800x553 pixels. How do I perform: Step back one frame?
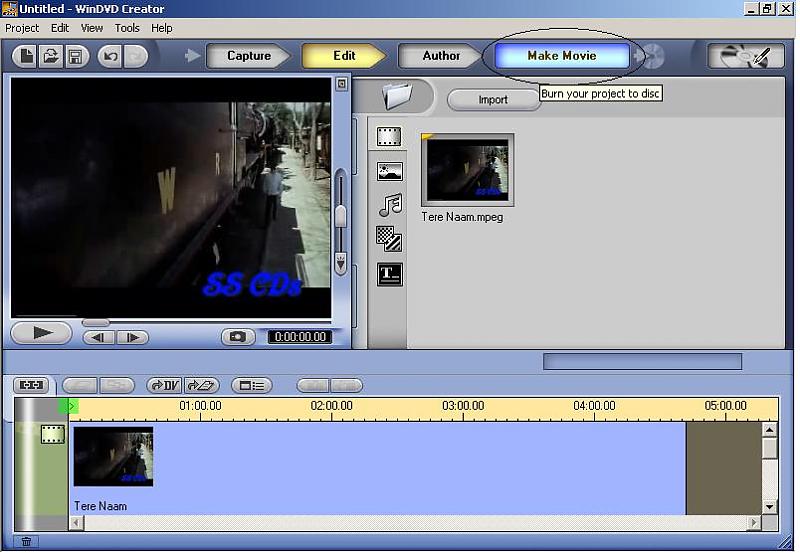[x=99, y=338]
